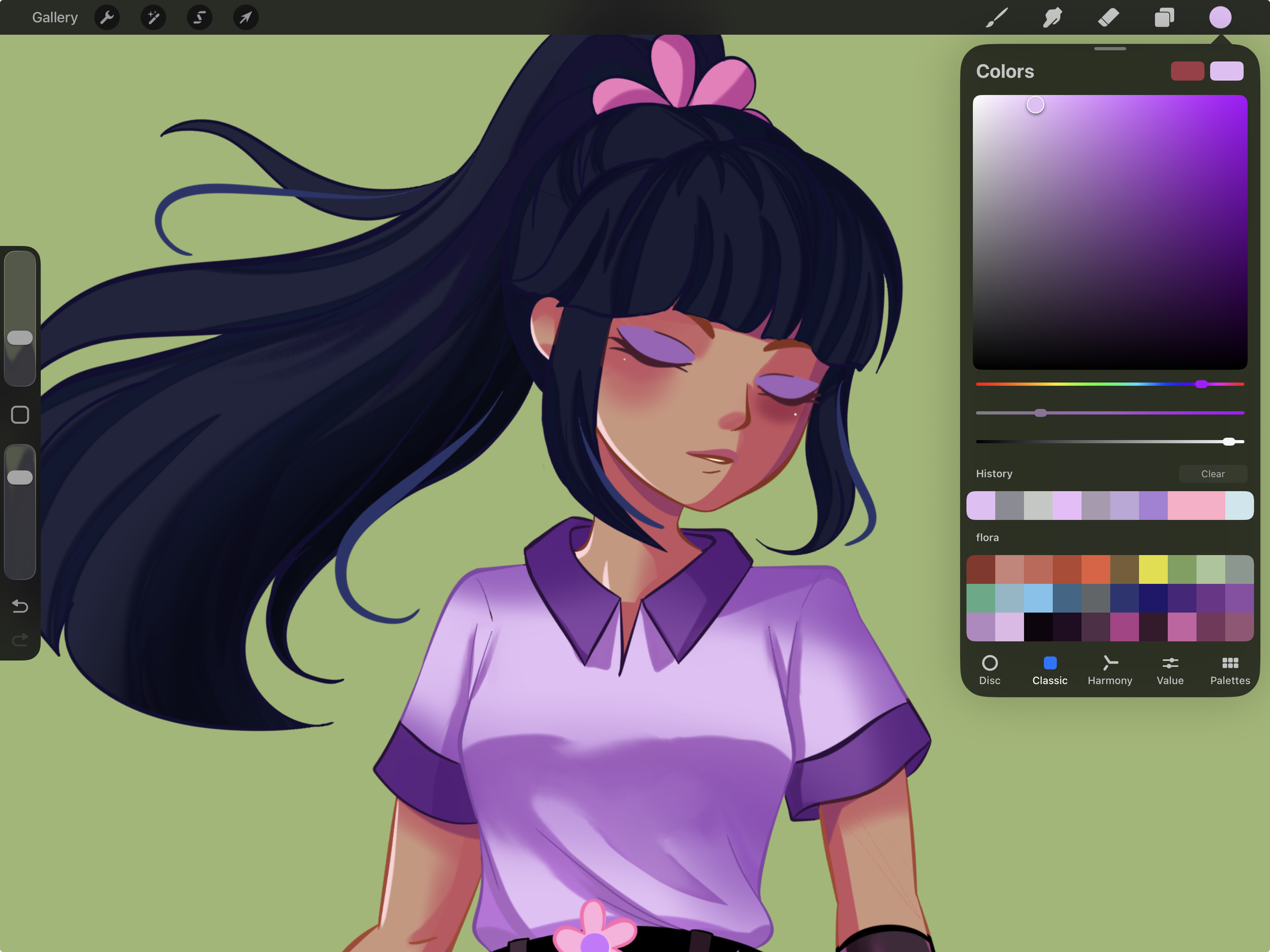Select the Paint brush tool
This screenshot has height=952, width=1270.
coord(997,18)
